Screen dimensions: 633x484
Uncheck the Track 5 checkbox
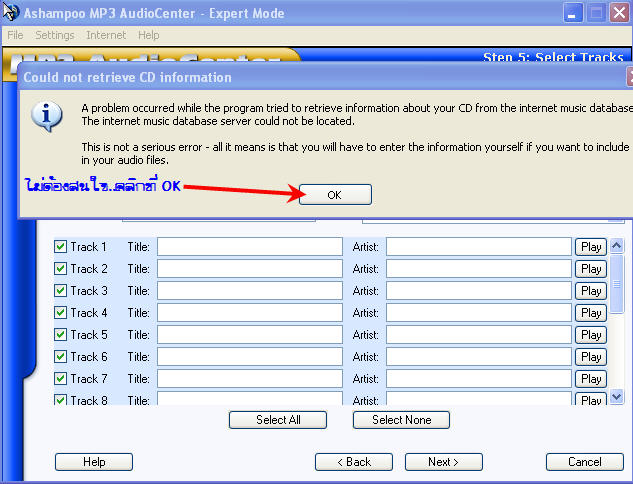[61, 335]
